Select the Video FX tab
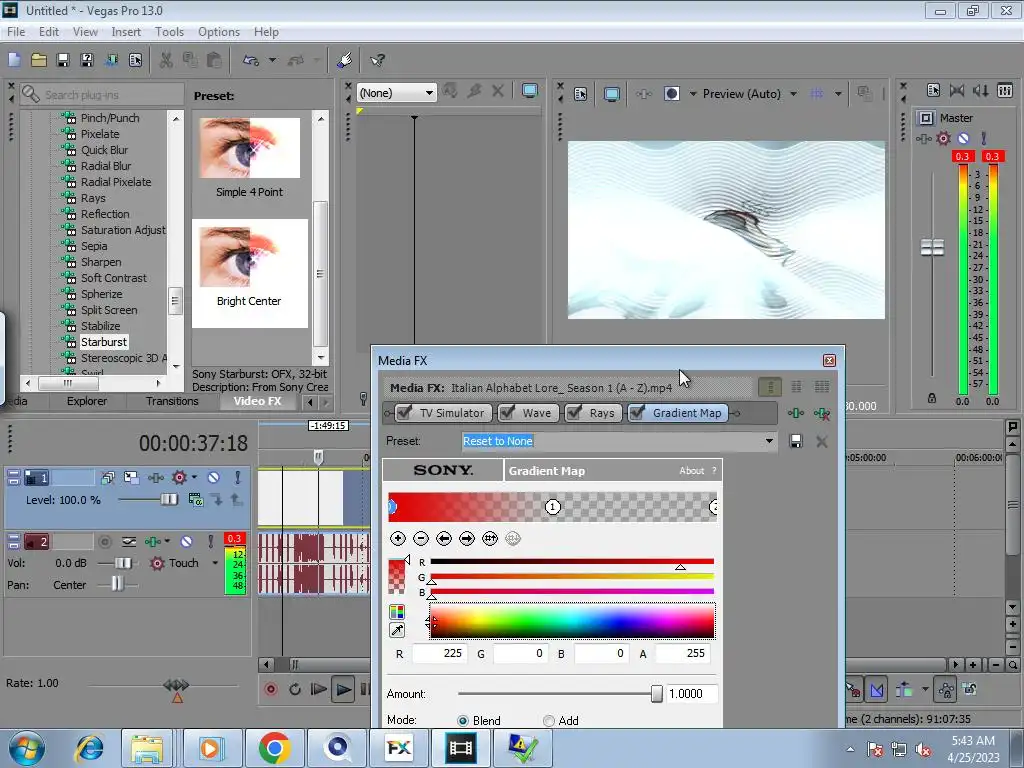Screen dimensions: 1024x768 coord(257,401)
